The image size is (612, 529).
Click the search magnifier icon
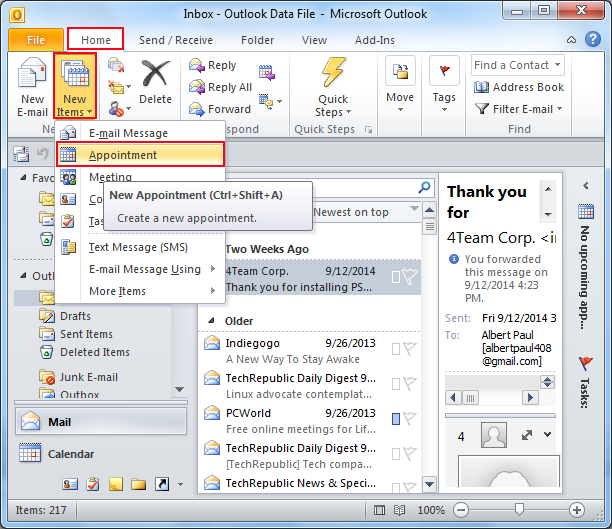point(424,187)
